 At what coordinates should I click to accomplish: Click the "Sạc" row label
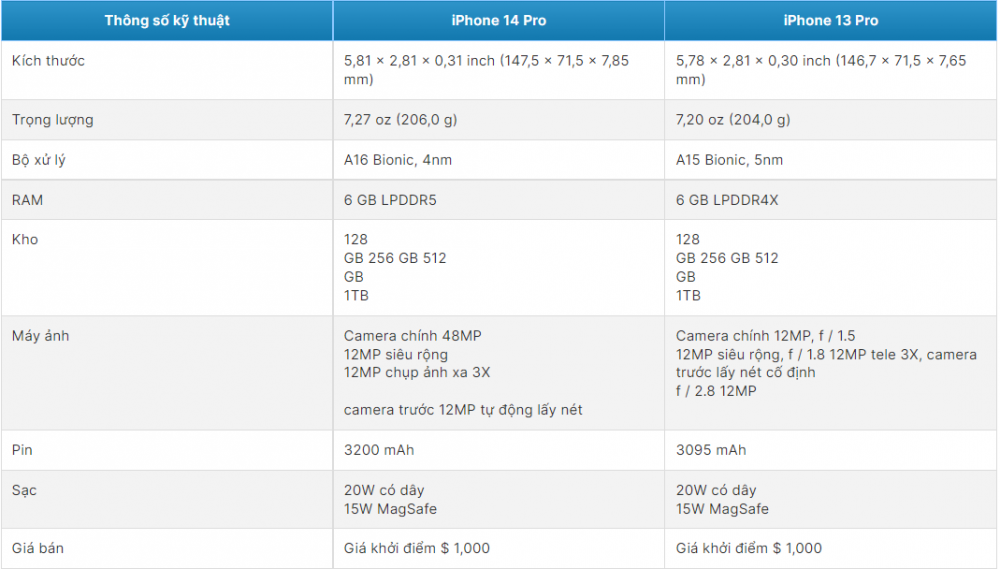pyautogui.click(x=24, y=490)
